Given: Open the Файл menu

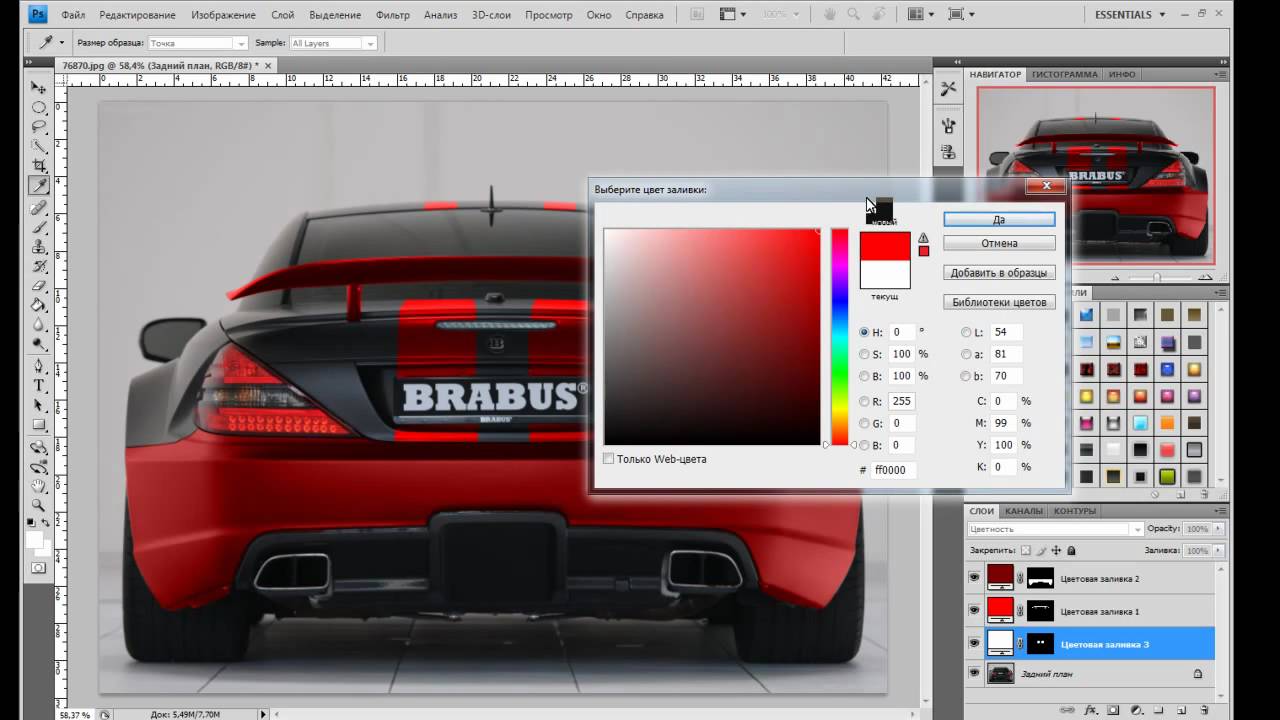Looking at the screenshot, I should click(x=73, y=15).
